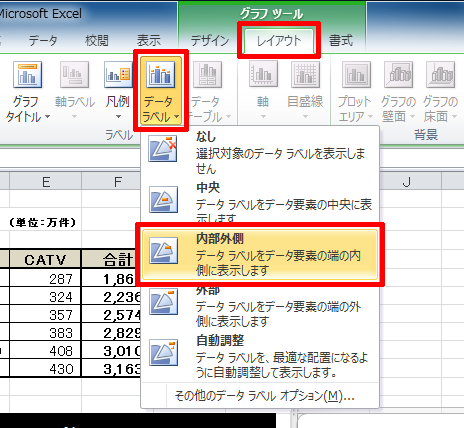Click the 3,163 total cell
Screen dimensions: 464x428
(111, 368)
